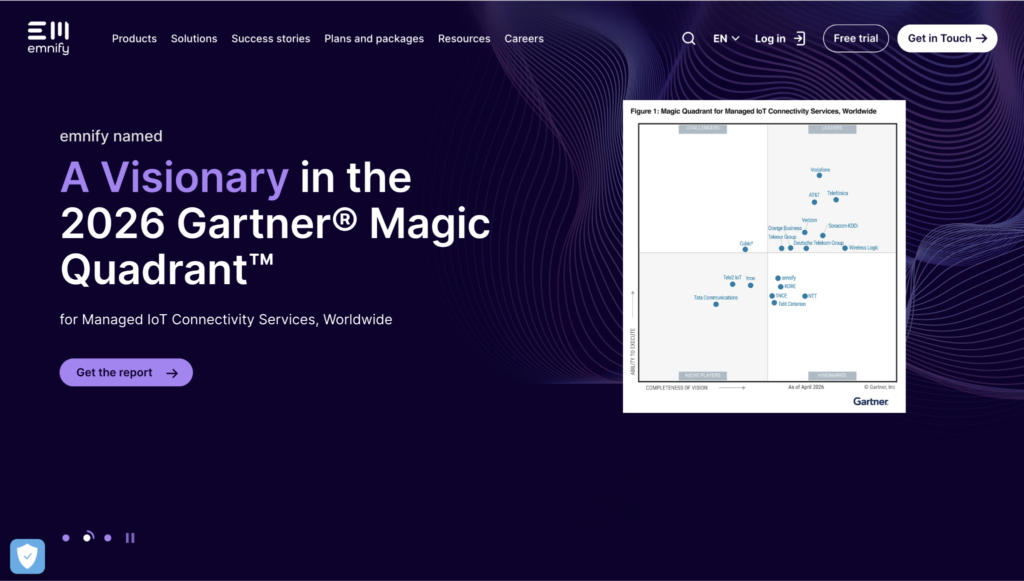Start a Free trial

(x=856, y=39)
